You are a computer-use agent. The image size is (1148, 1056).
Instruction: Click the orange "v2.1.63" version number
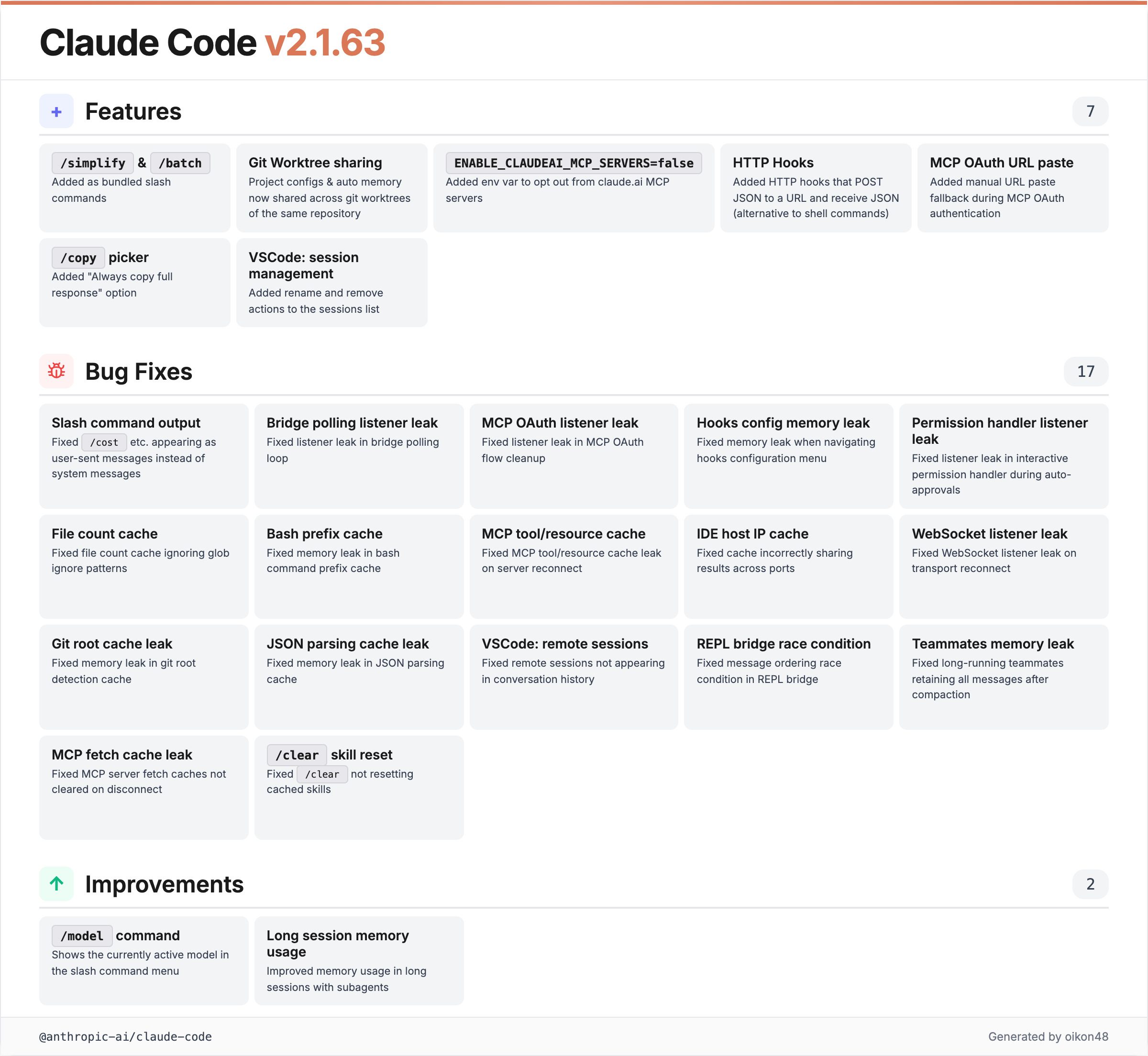(x=325, y=43)
